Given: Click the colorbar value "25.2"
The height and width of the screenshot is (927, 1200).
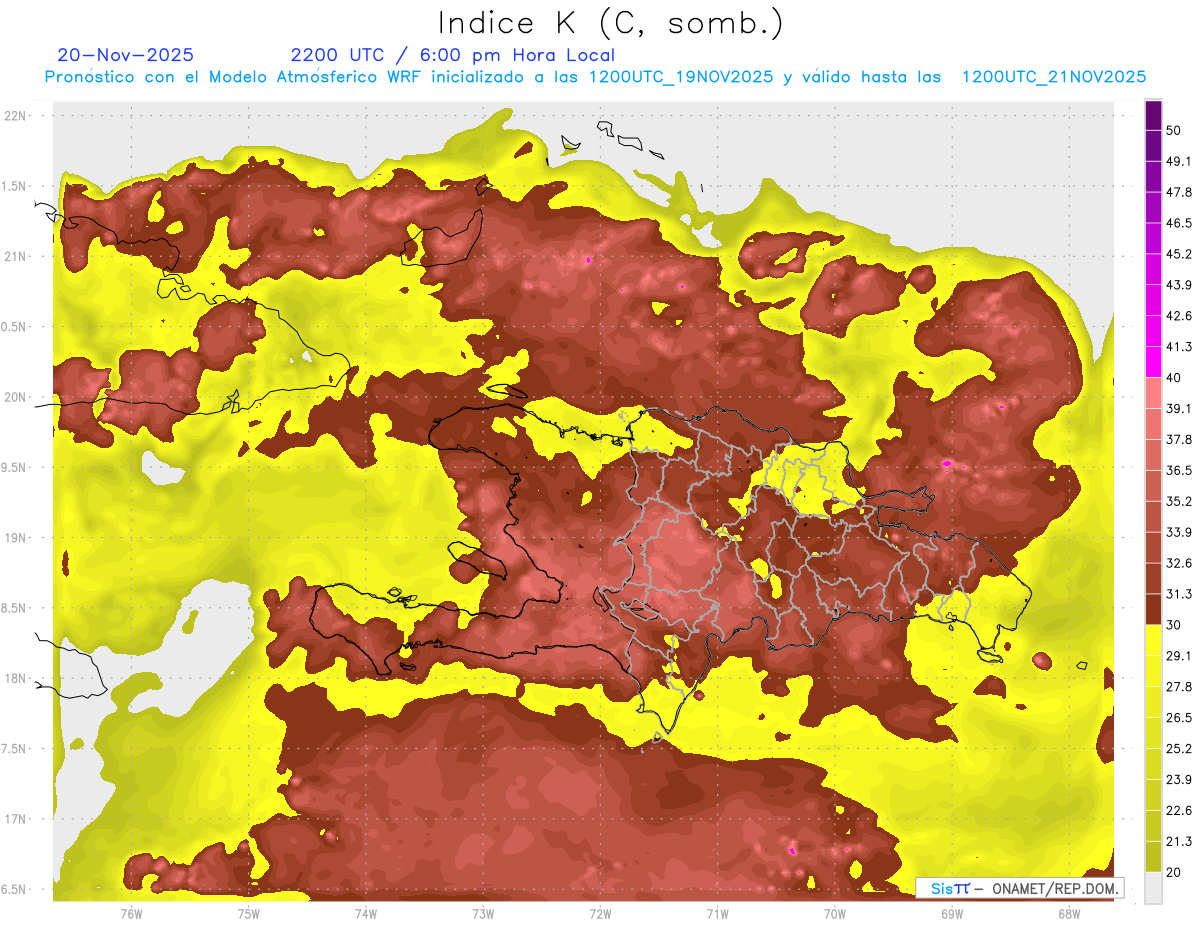Looking at the screenshot, I should (1179, 749).
